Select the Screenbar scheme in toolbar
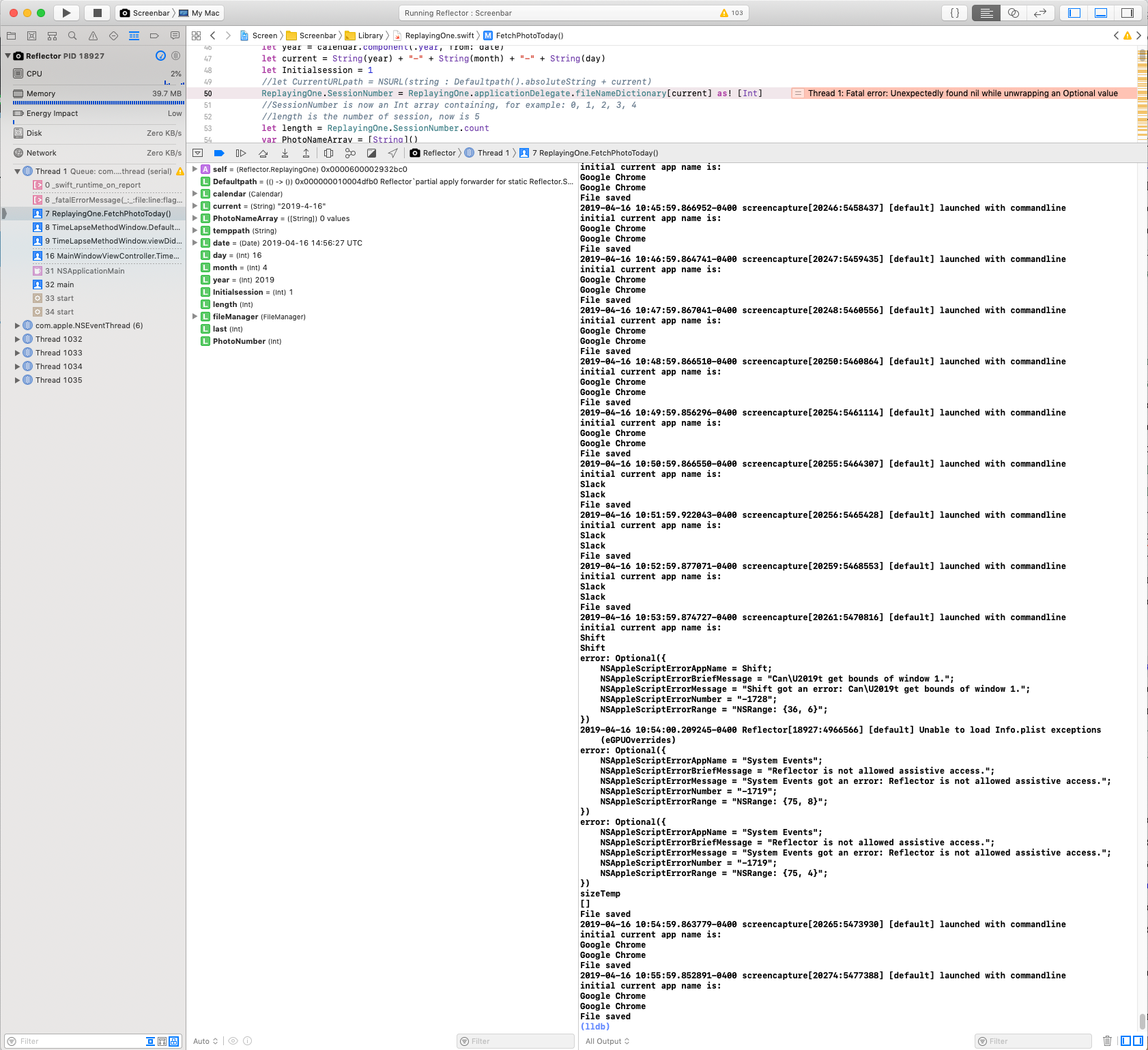1148x1050 pixels. [x=145, y=13]
